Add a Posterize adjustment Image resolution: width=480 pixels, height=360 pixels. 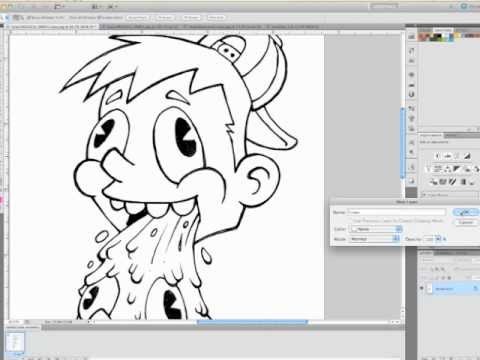[x=443, y=182]
